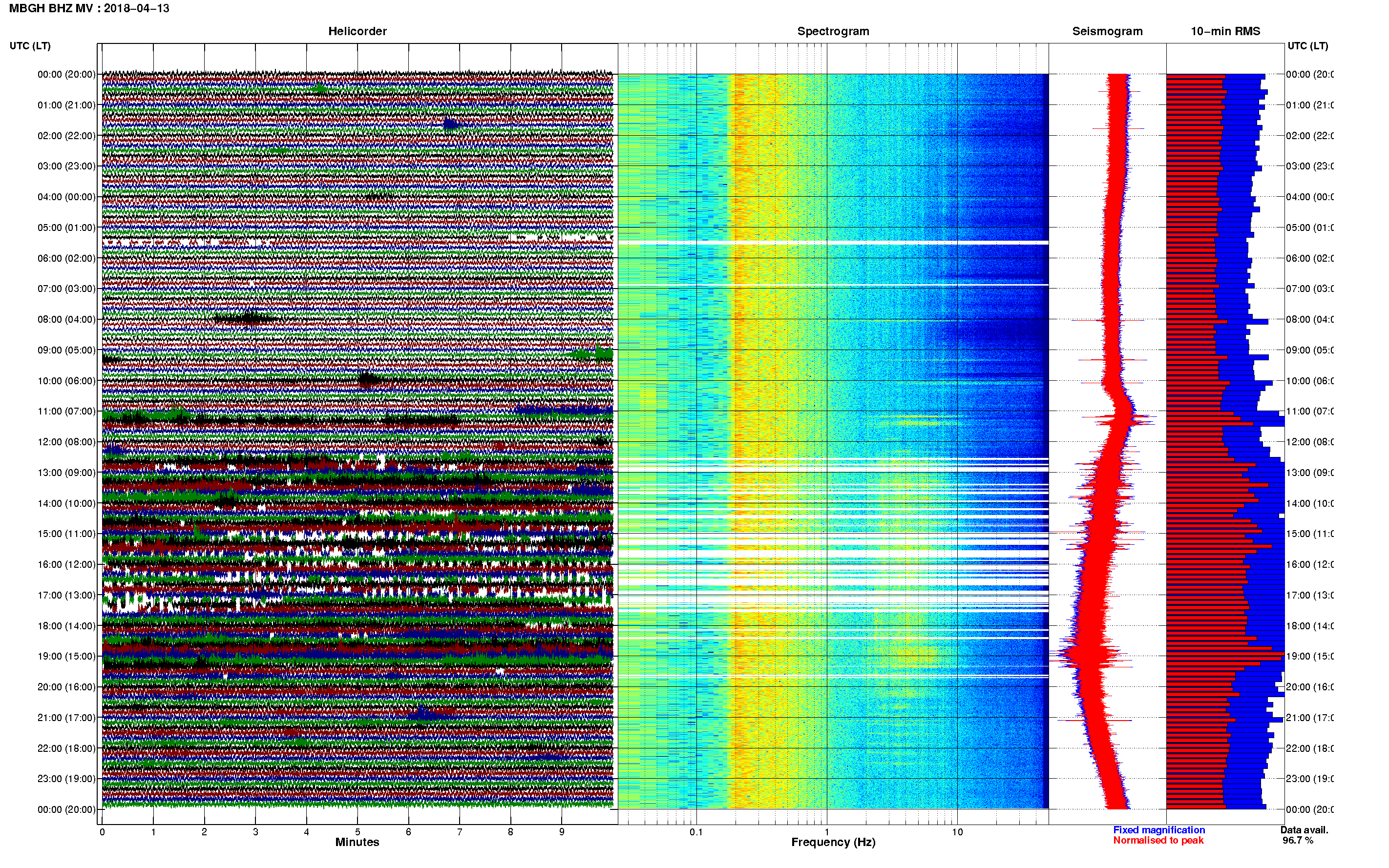The width and height of the screenshot is (1389, 868).
Task: Click the 'Data avail.' label
Action: 1304,830
